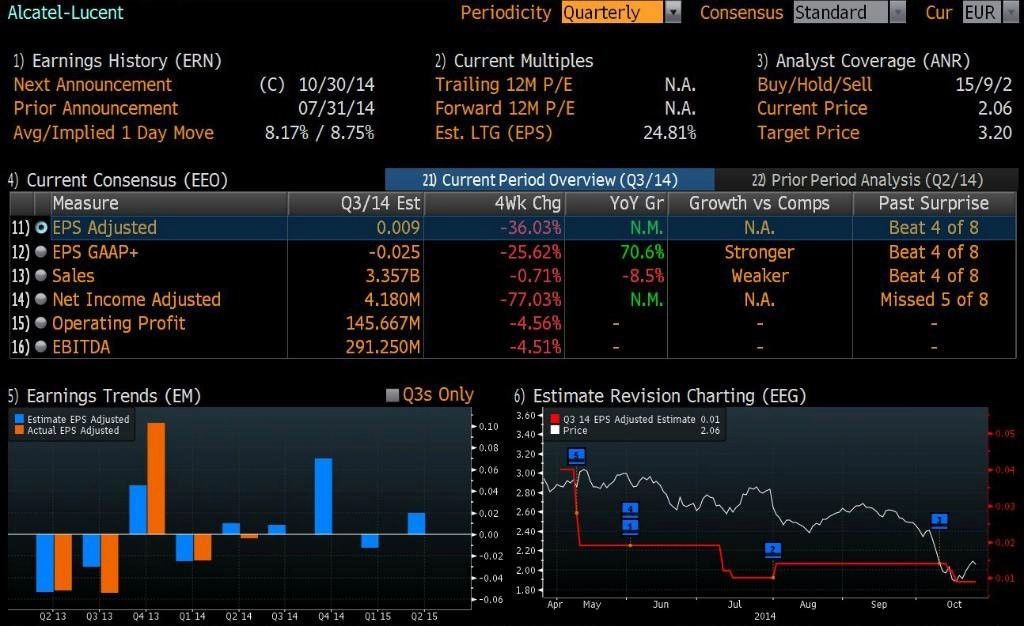1024x626 pixels.
Task: Click the Growth vs Comps column header
Action: 760,204
